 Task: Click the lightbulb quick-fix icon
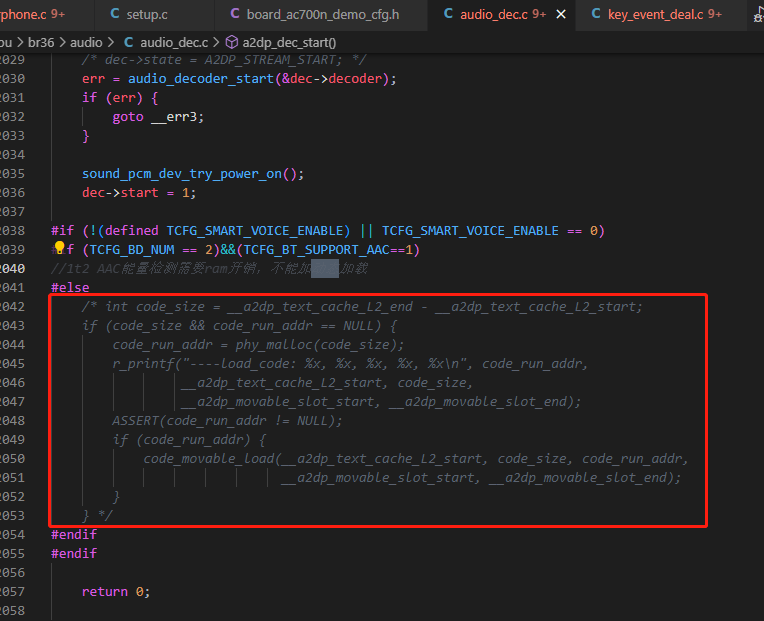59,248
